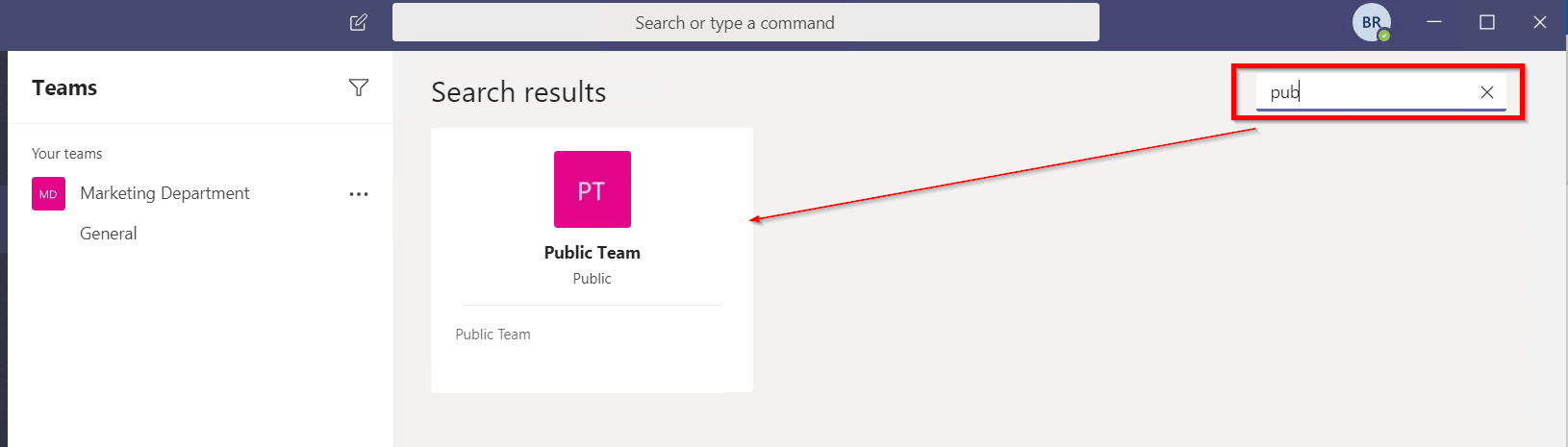The height and width of the screenshot is (447, 1568).
Task: Click the 'Teams' panel header
Action: pyautogui.click(x=64, y=87)
